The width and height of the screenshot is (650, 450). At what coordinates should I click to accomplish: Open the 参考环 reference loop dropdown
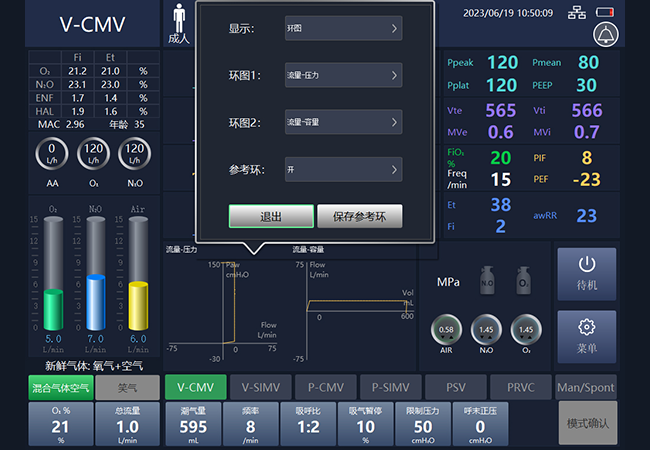pyautogui.click(x=342, y=169)
